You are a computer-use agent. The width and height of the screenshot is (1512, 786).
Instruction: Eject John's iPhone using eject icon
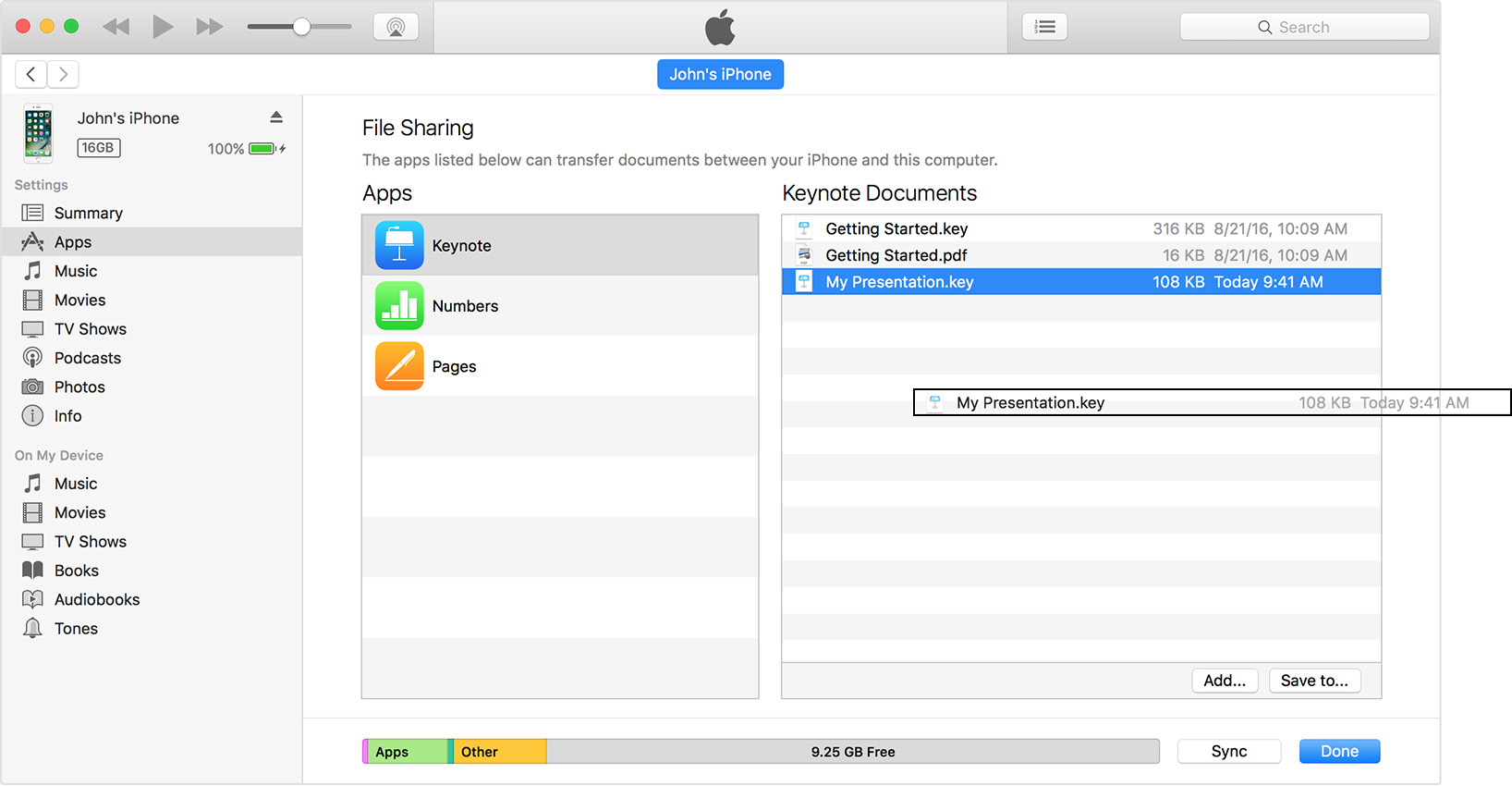[275, 117]
